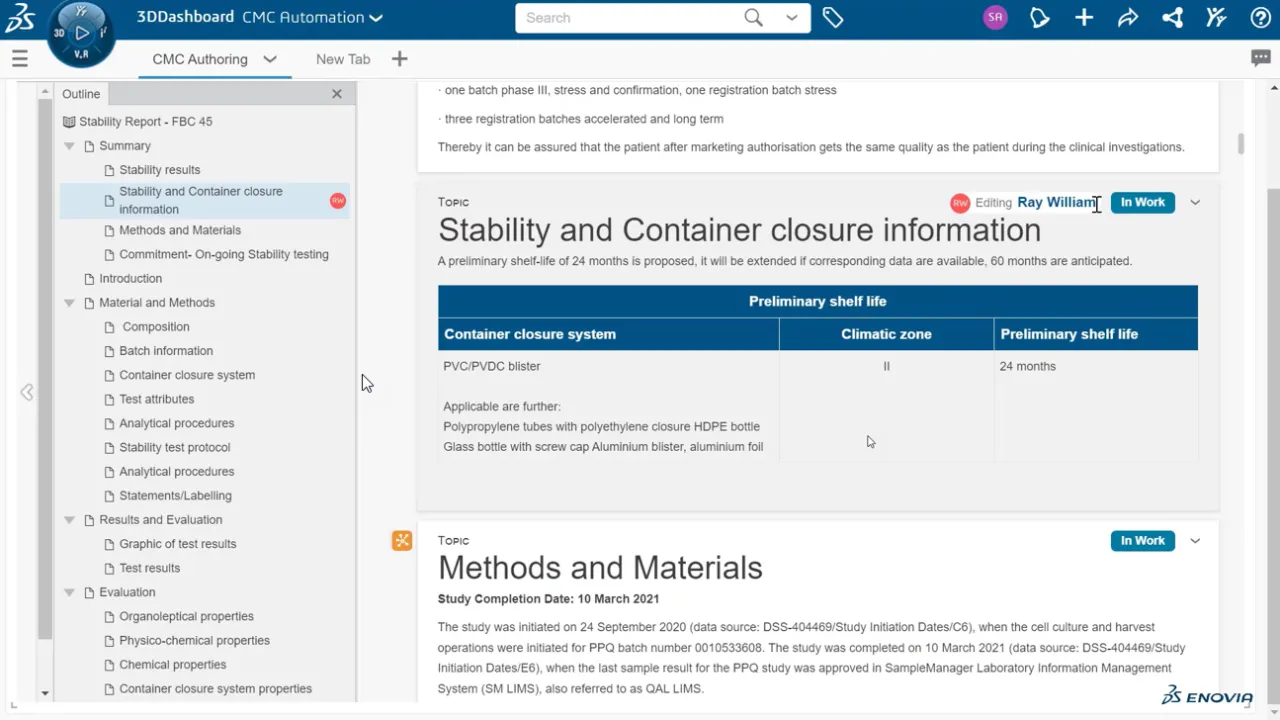The width and height of the screenshot is (1280, 720).
Task: Select the CMC Authoring tab
Action: pos(200,59)
